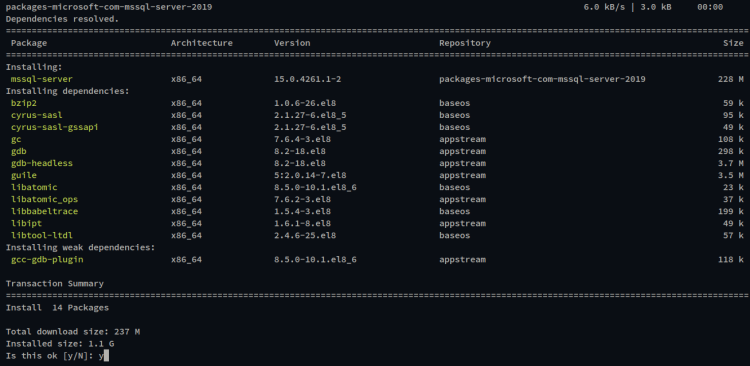
Task: Click the Install 14 Packages line
Action: coord(57,308)
